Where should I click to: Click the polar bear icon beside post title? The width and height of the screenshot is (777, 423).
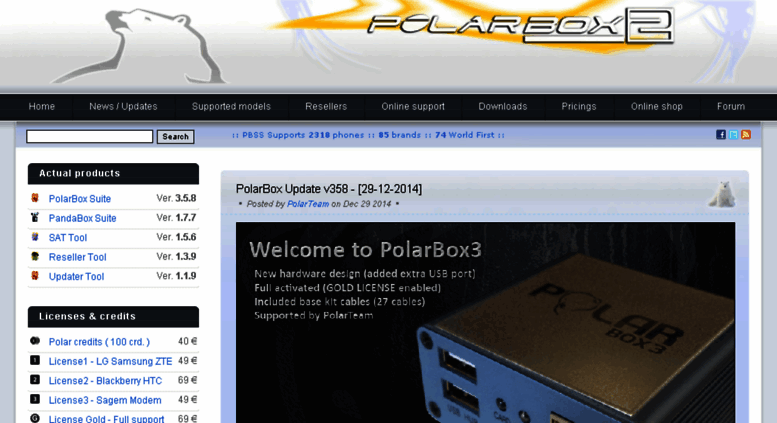(722, 194)
